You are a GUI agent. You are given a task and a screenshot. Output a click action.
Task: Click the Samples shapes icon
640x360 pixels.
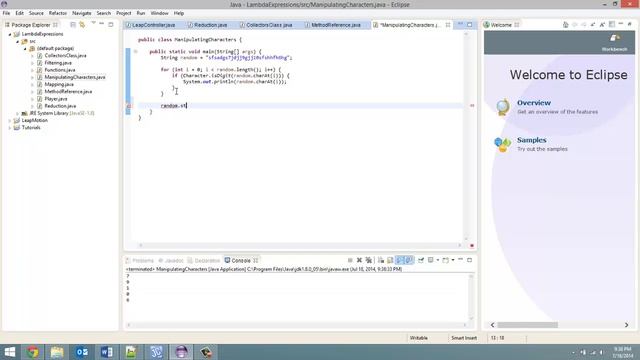pos(502,144)
